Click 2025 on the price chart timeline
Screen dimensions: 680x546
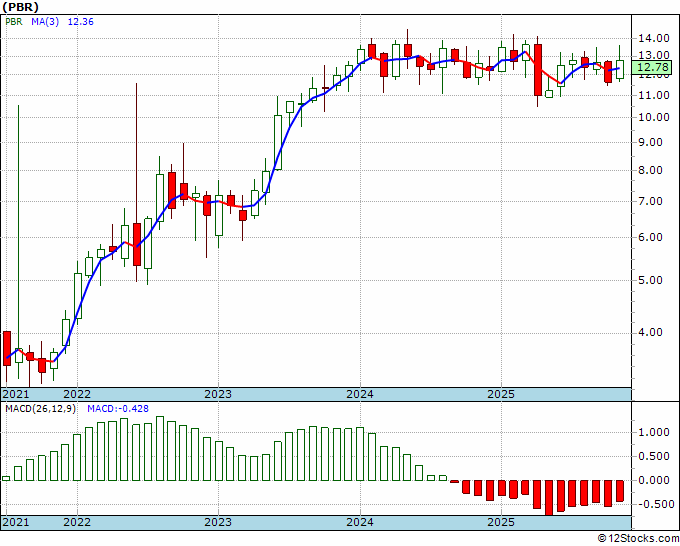point(501,394)
